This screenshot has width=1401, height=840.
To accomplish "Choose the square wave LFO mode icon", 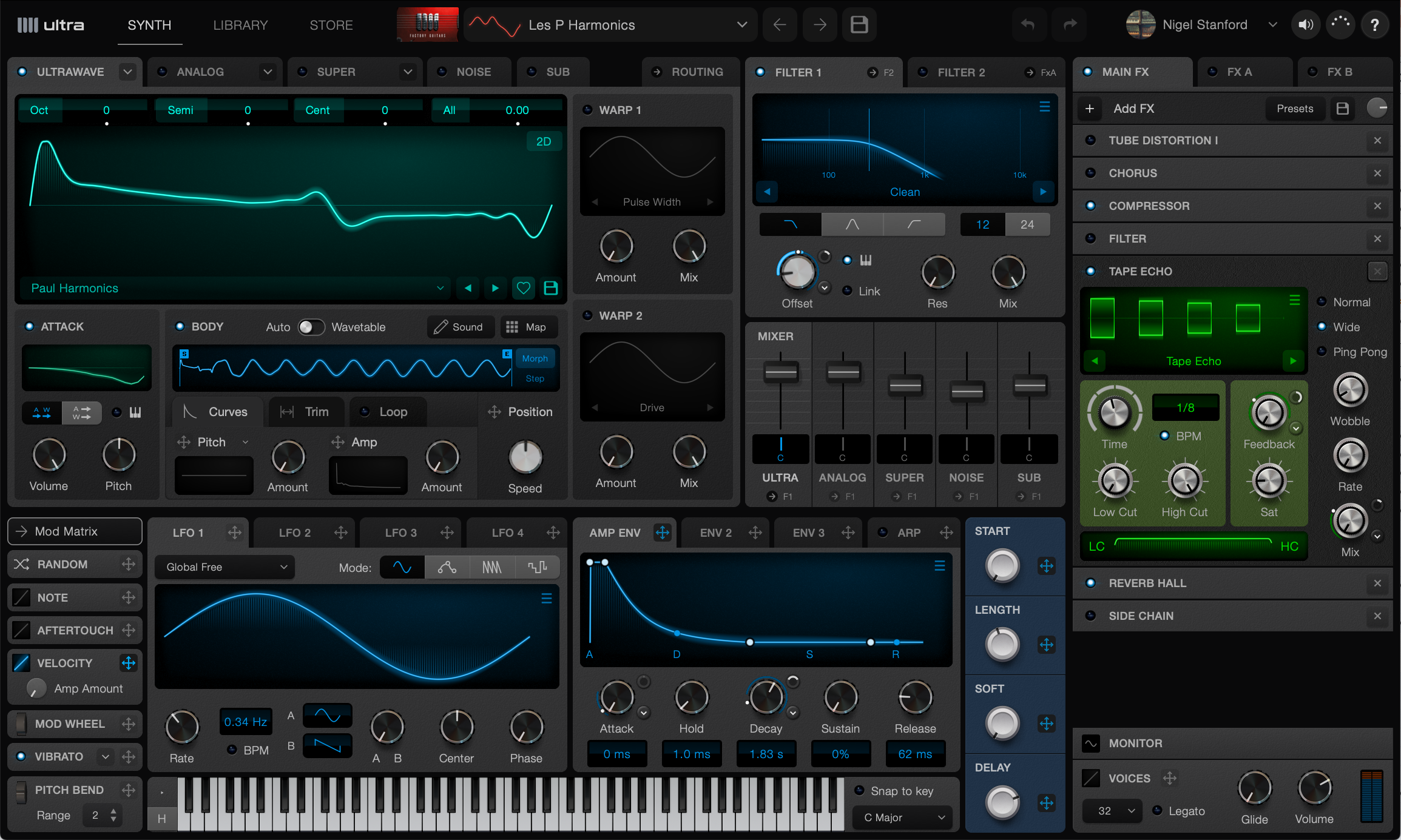I will tap(537, 567).
